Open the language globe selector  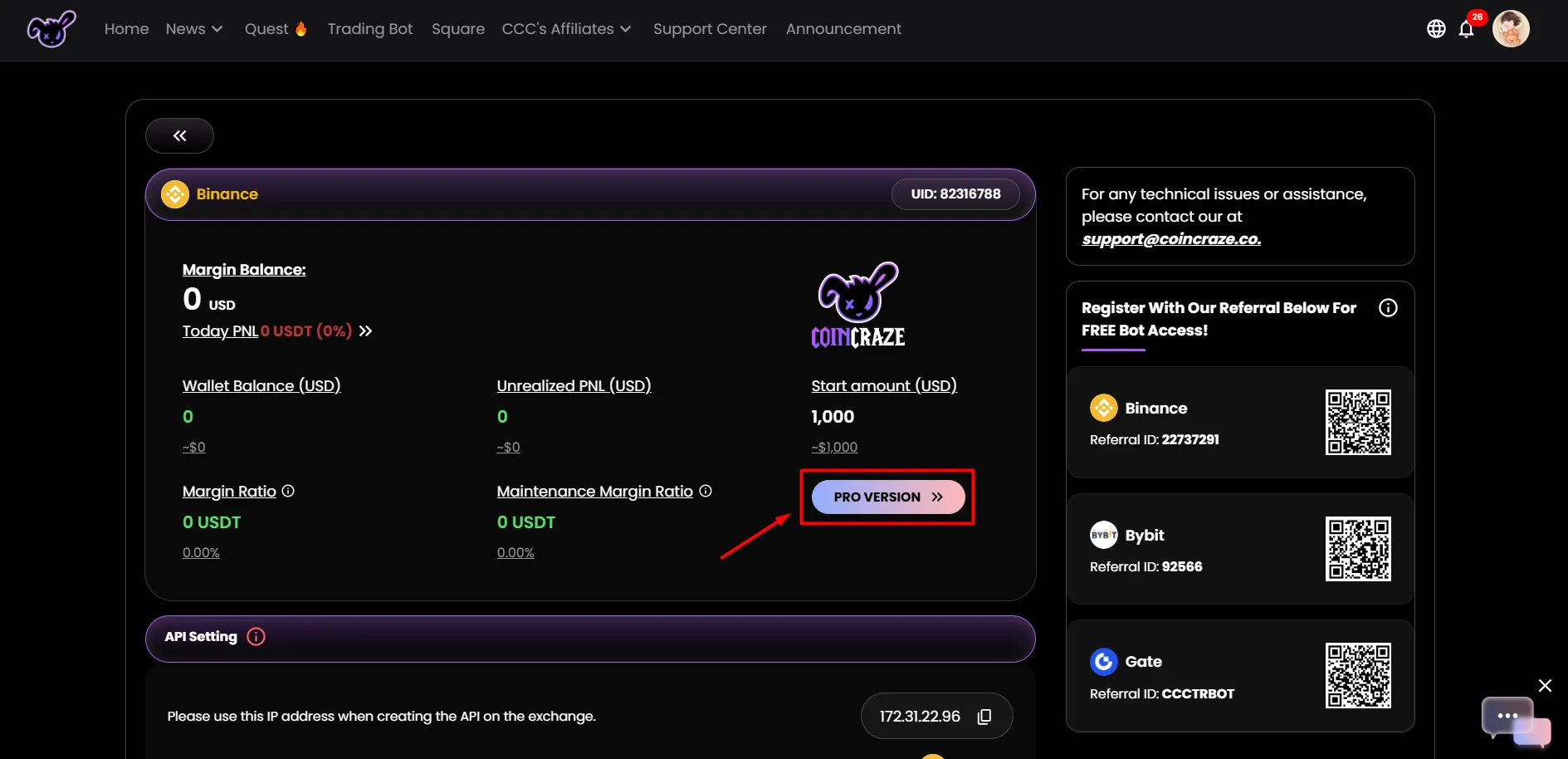coord(1436,29)
